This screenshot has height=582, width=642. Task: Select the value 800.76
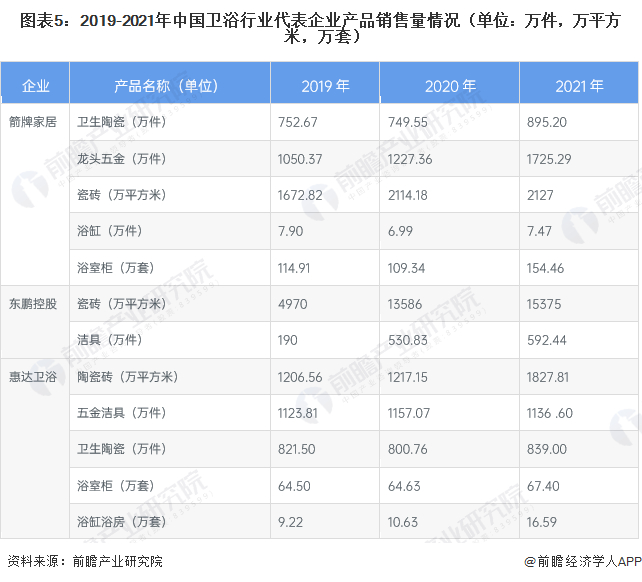pyautogui.click(x=408, y=449)
